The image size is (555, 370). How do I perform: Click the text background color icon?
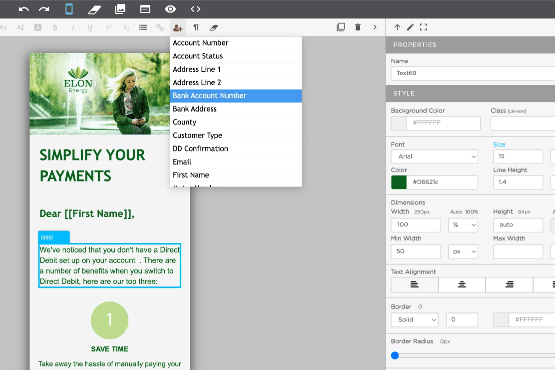(38, 27)
